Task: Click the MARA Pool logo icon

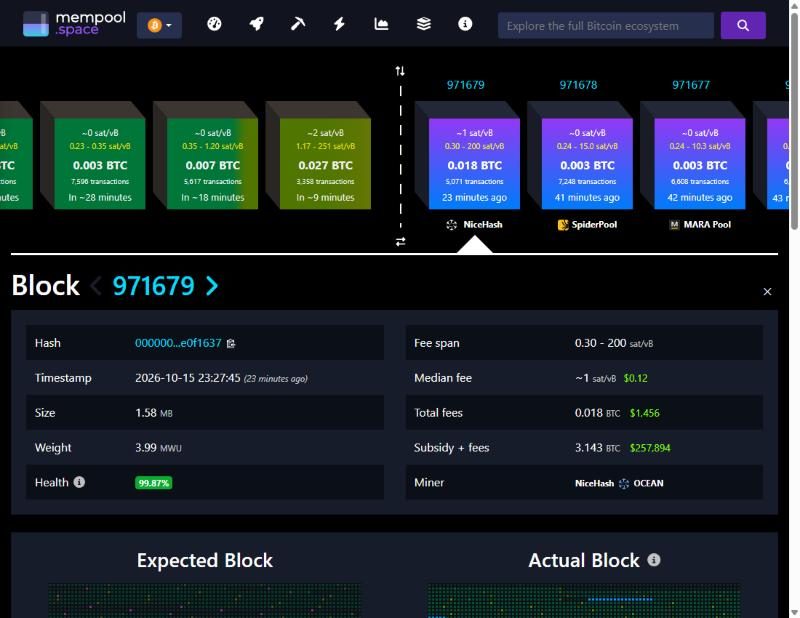Action: point(674,225)
